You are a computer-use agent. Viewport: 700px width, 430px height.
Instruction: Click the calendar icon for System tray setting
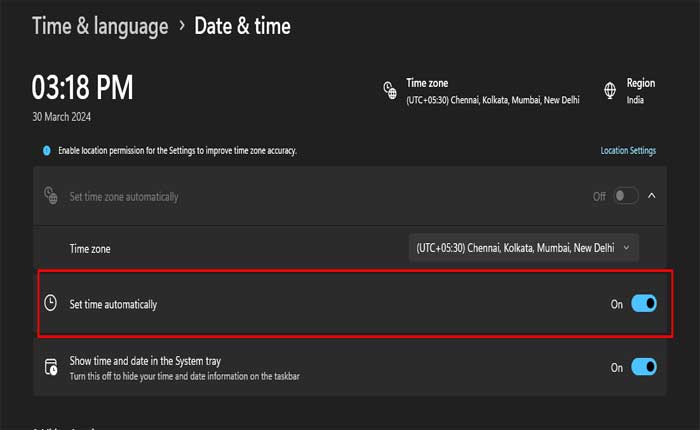[51, 368]
